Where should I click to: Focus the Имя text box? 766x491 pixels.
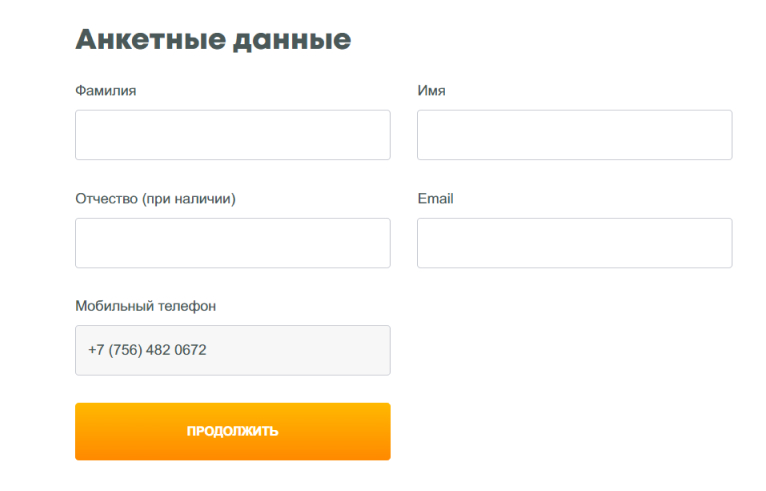coord(574,135)
